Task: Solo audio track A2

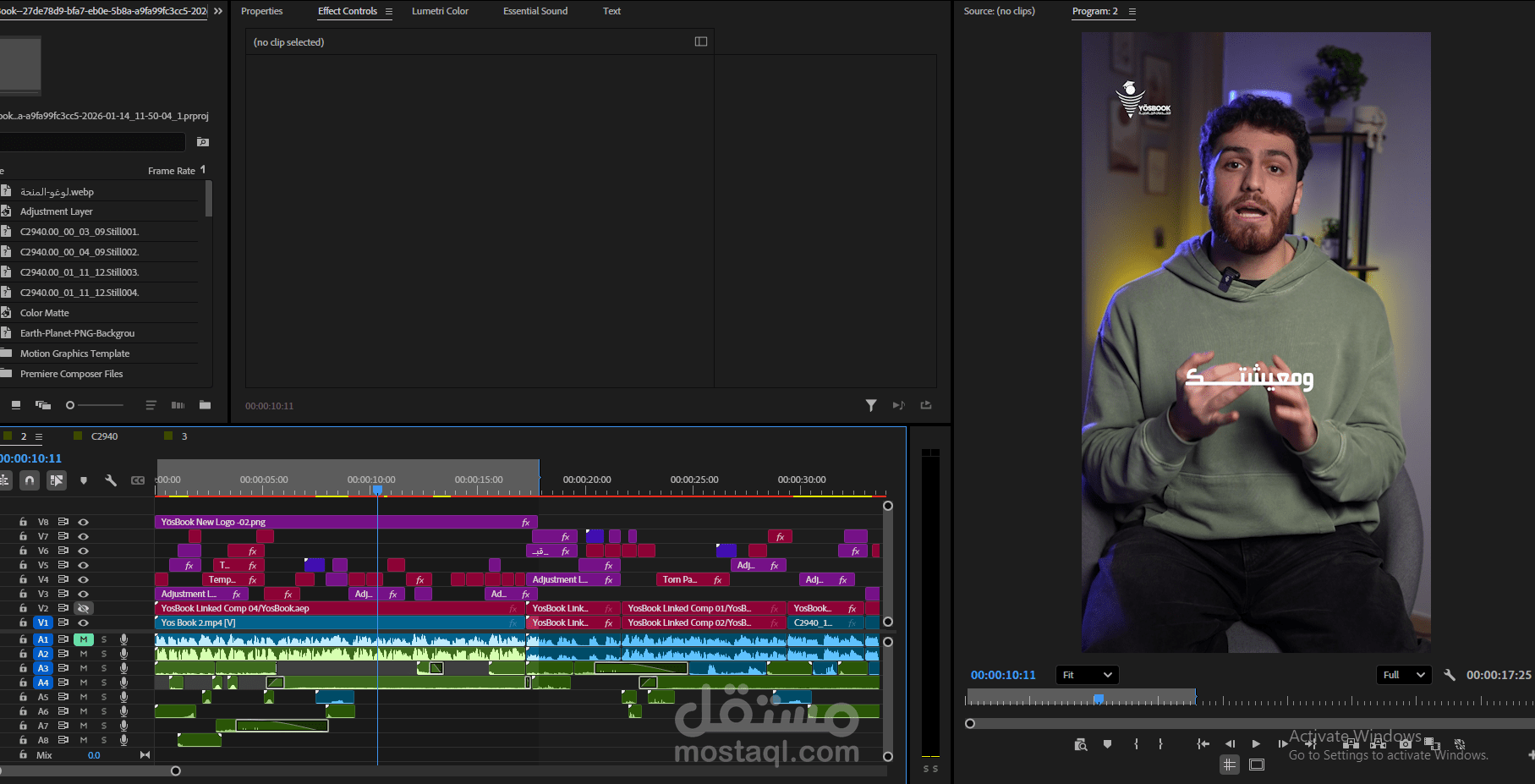Action: (104, 654)
